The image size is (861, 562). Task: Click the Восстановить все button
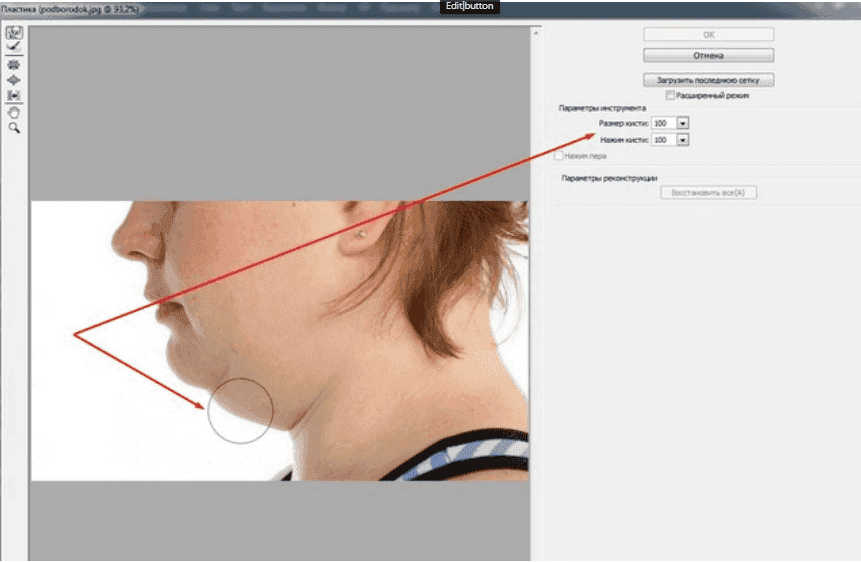tap(708, 192)
